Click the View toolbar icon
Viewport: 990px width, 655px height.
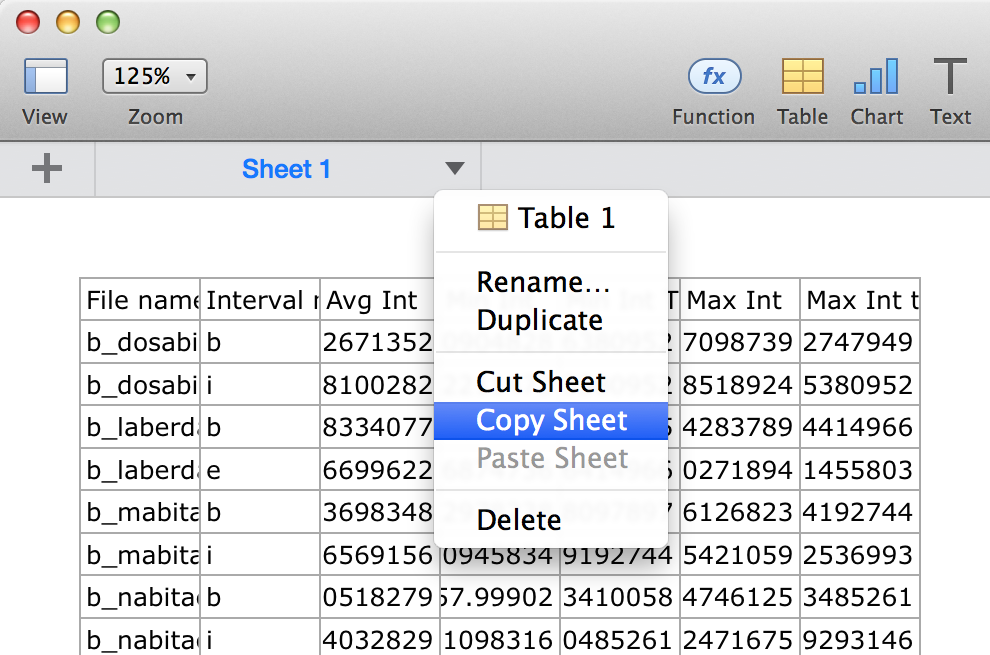pyautogui.click(x=45, y=77)
